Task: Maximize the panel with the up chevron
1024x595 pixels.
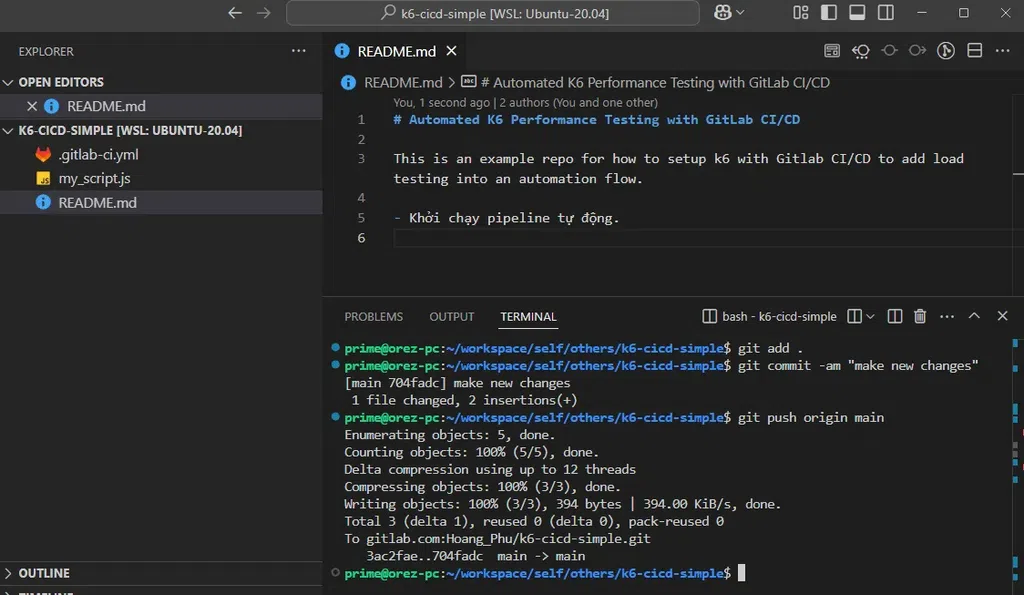Action: tap(974, 316)
